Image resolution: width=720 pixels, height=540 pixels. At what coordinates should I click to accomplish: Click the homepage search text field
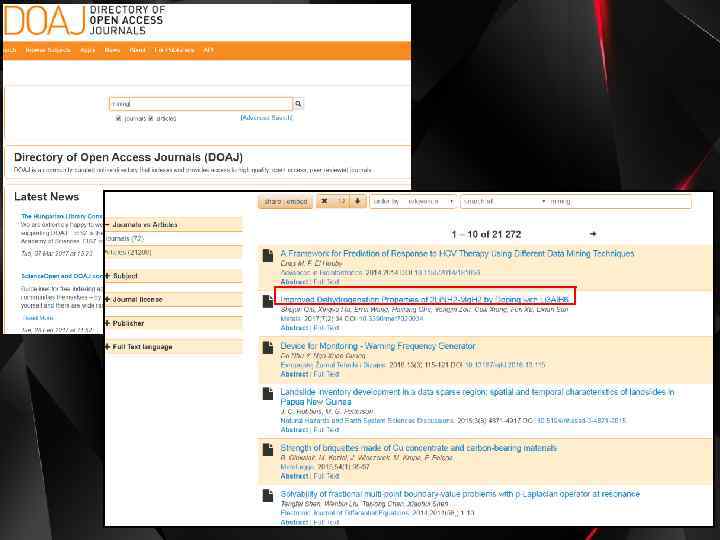[201, 104]
